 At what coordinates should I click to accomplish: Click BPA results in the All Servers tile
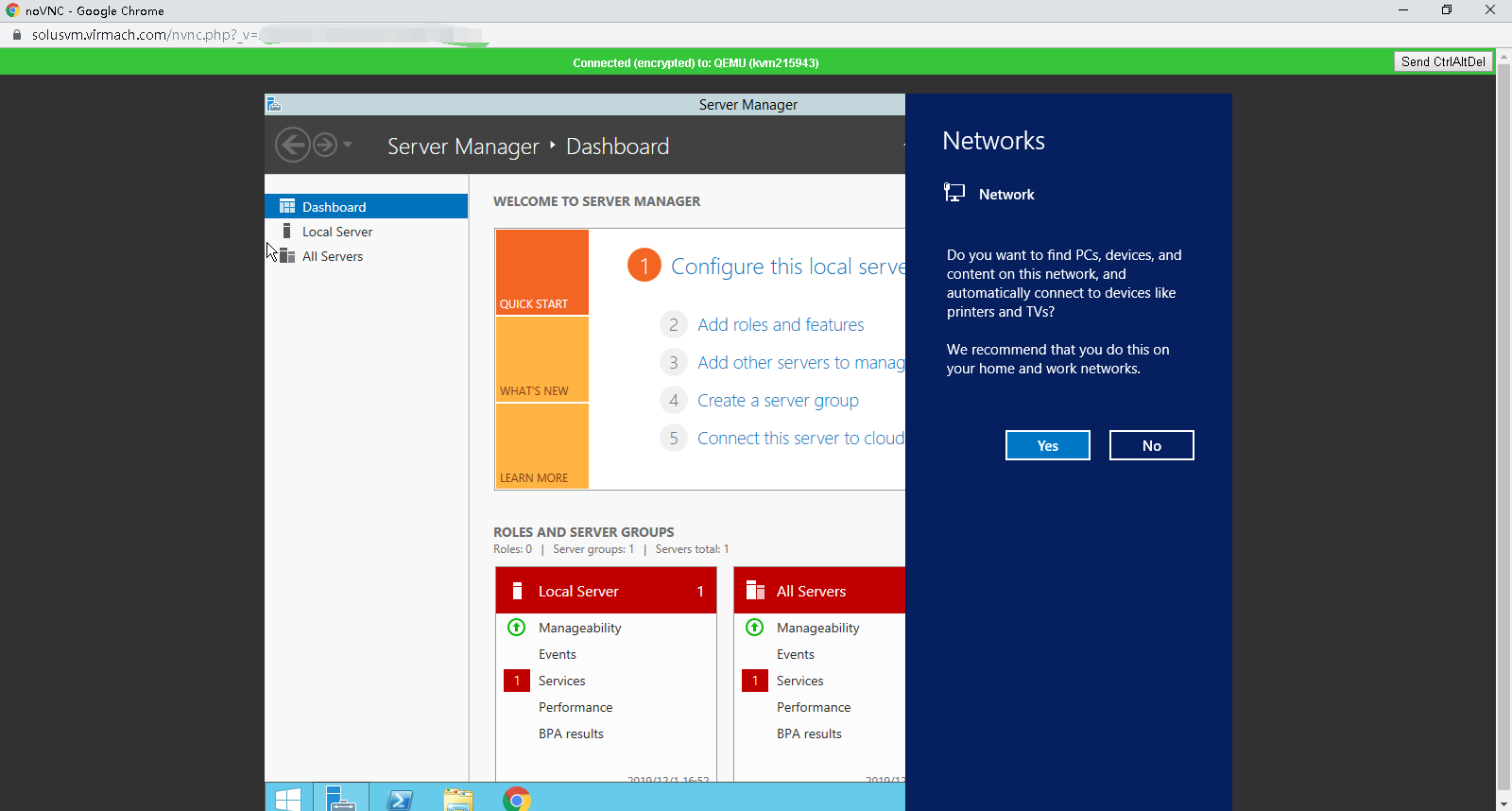coord(809,733)
